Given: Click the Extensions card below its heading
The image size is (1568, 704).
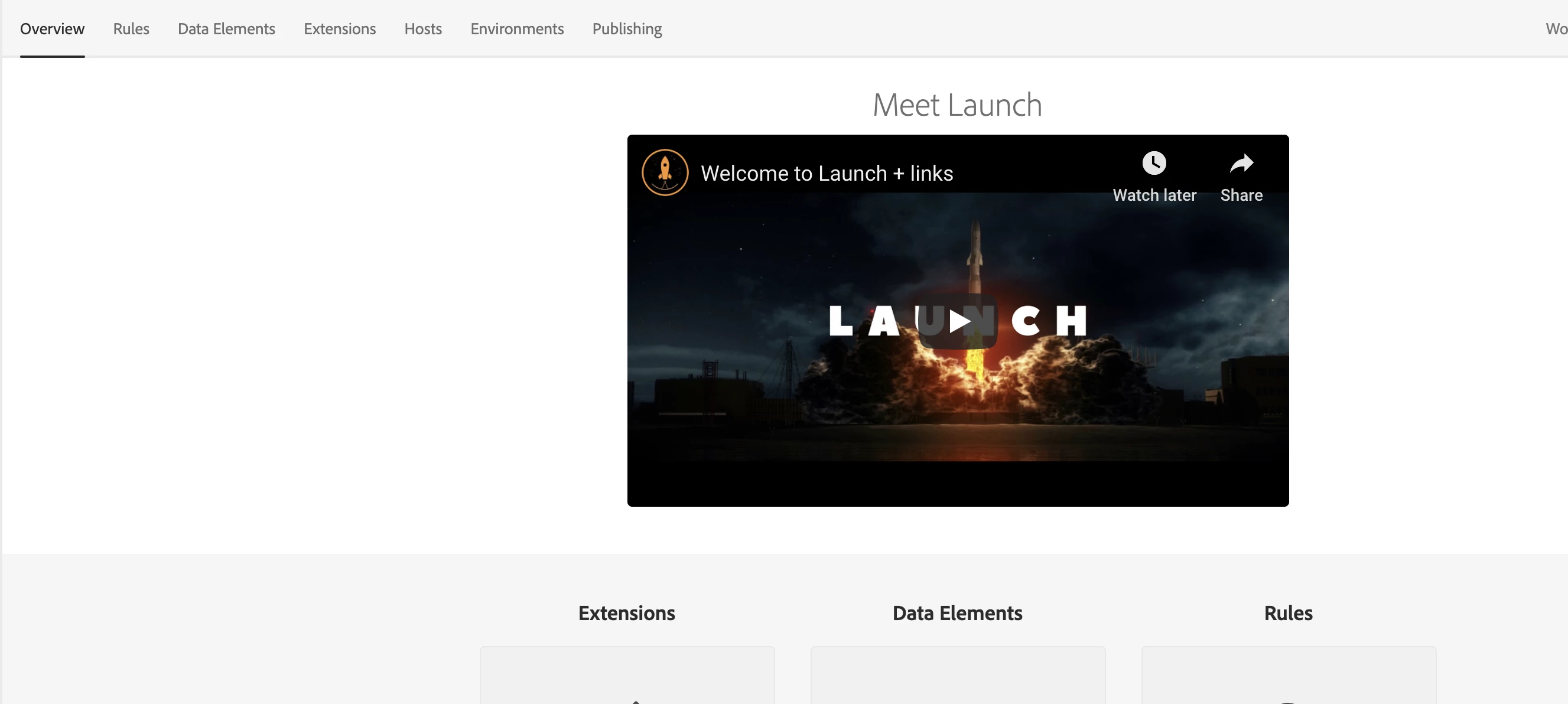Looking at the screenshot, I should [626, 676].
